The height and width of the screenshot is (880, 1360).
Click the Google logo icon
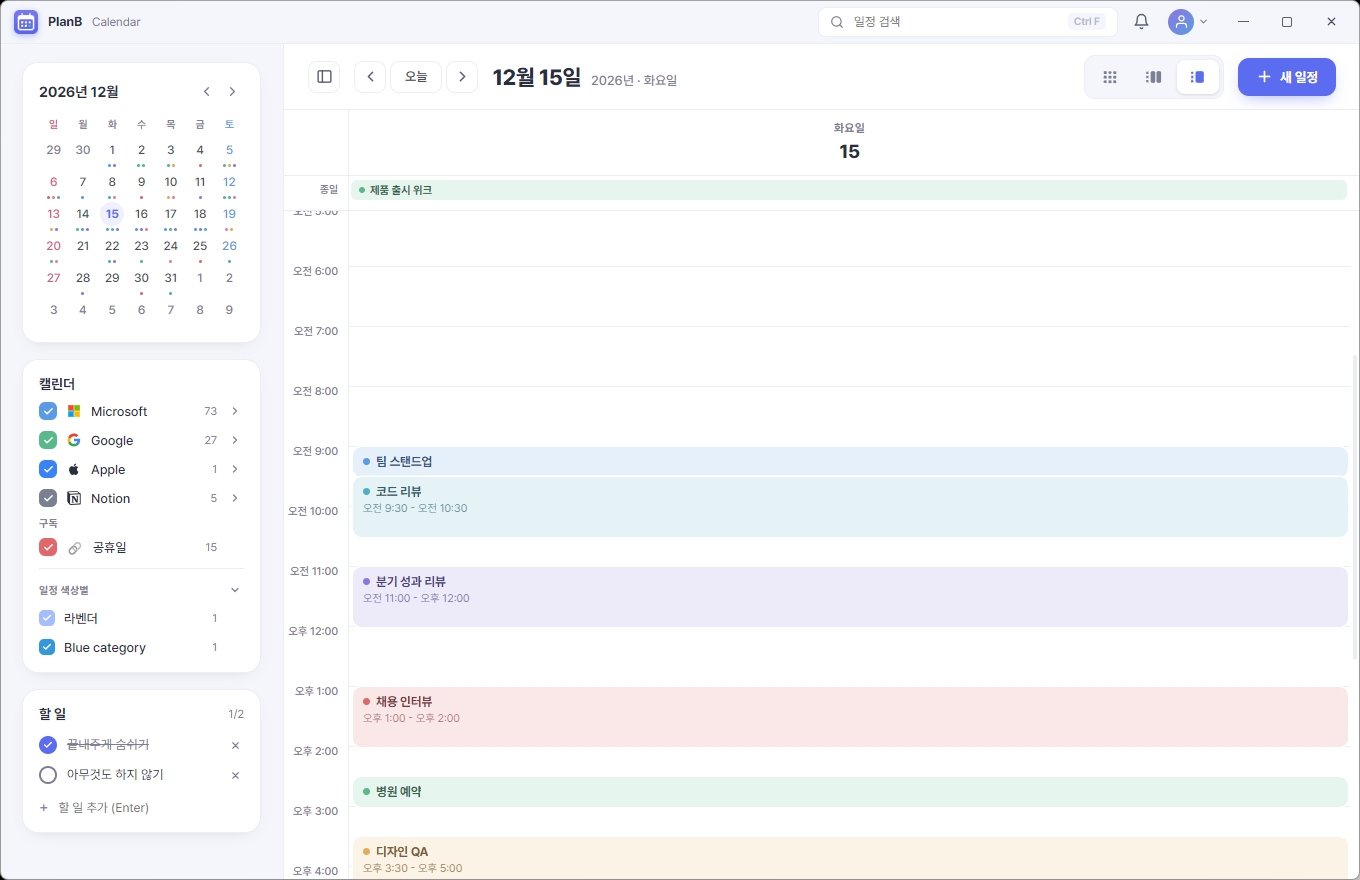[x=74, y=440]
